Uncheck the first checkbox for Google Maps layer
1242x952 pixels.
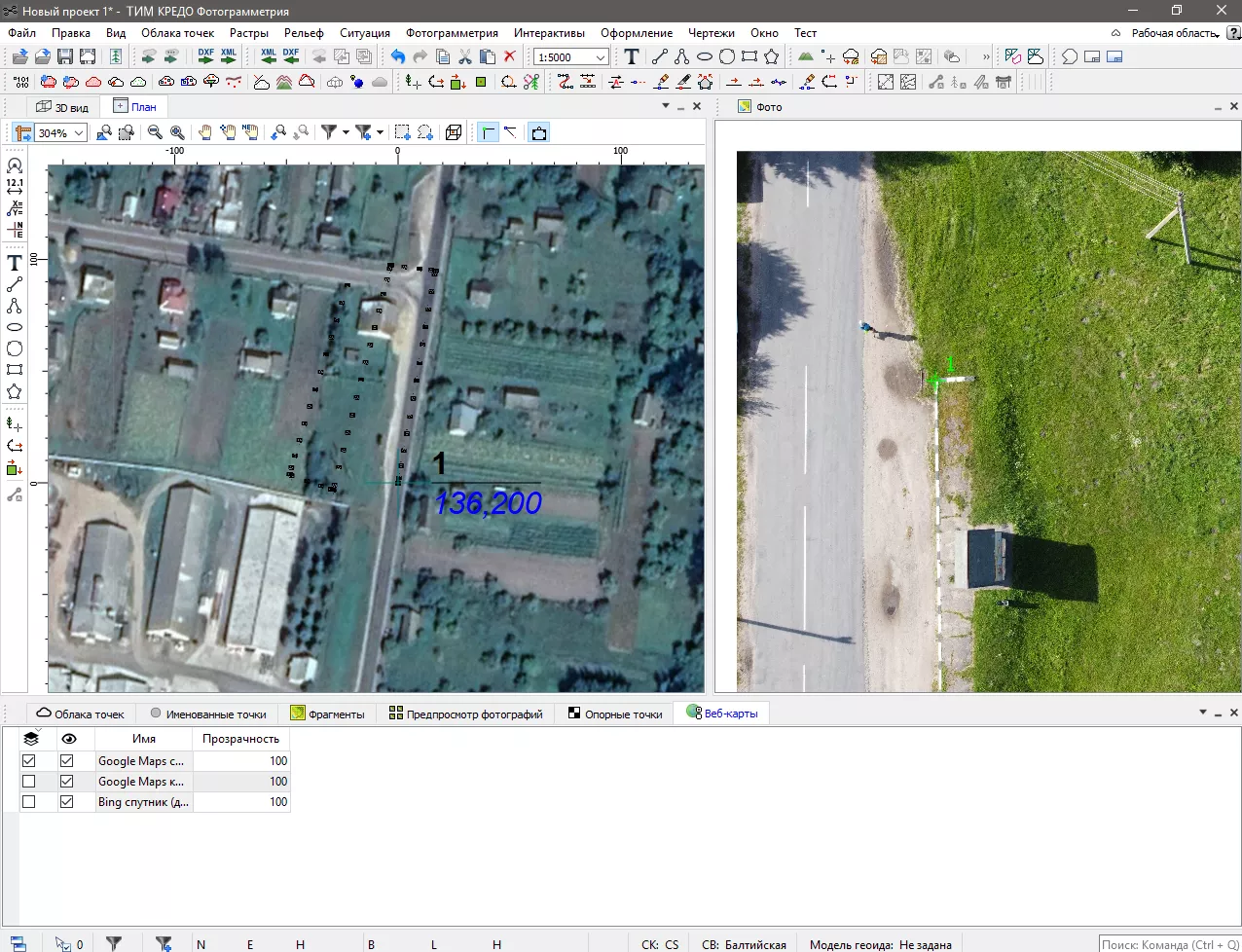[x=28, y=761]
